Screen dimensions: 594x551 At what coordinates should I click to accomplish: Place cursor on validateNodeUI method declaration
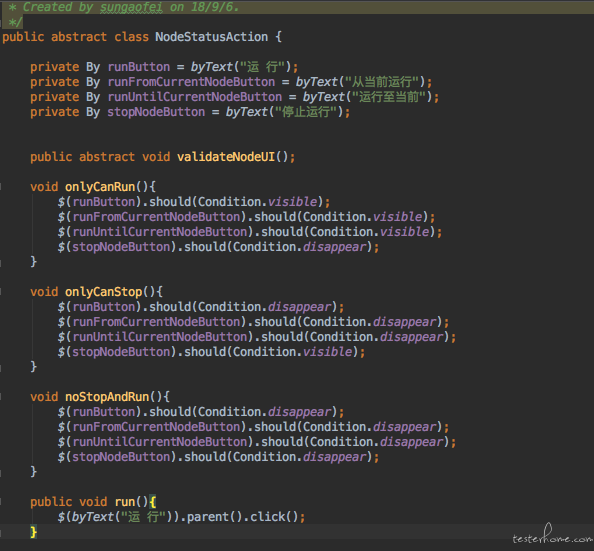226,157
